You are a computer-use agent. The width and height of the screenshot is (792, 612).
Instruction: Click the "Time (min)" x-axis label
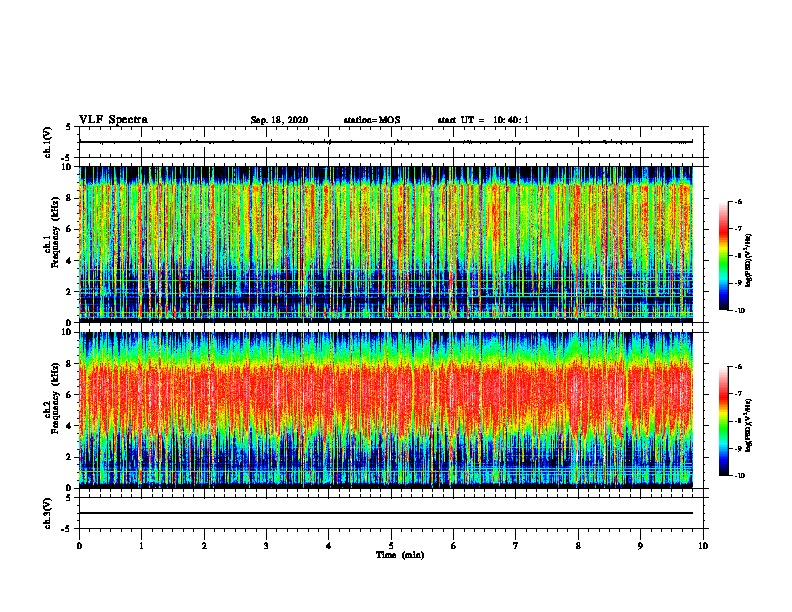(x=400, y=555)
